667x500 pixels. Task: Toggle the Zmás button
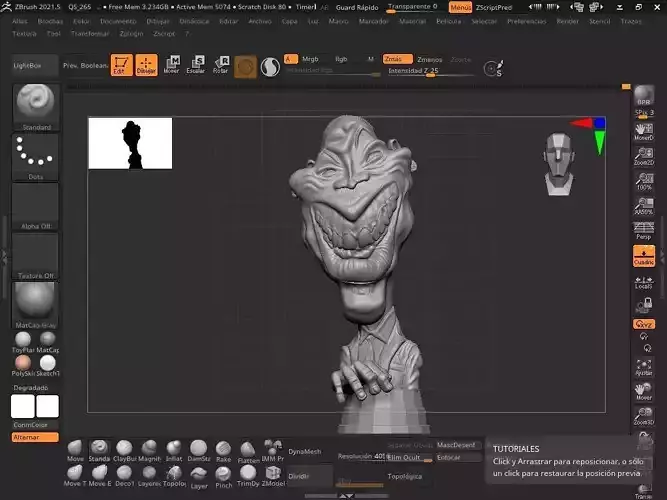point(397,59)
